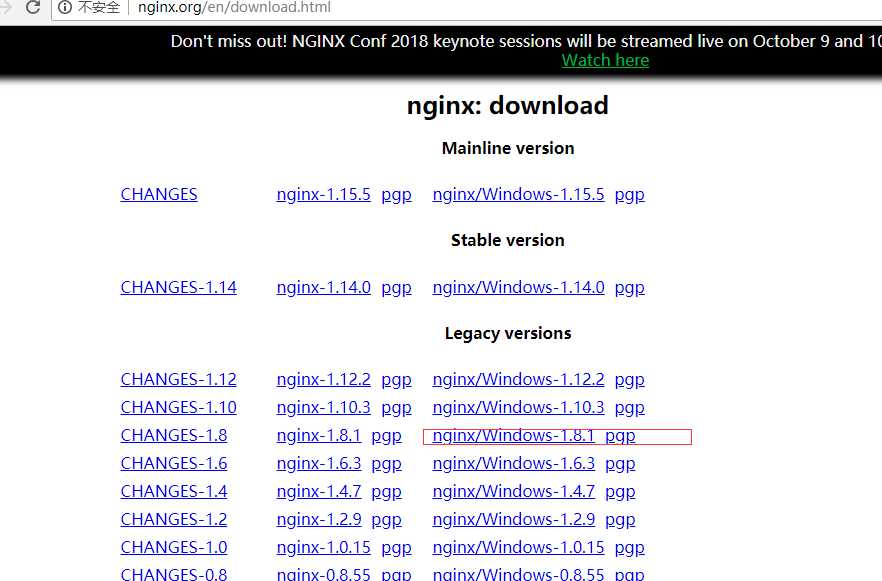This screenshot has width=882, height=581.
Task: Open CHANGES-1.0 link
Action: [x=174, y=547]
